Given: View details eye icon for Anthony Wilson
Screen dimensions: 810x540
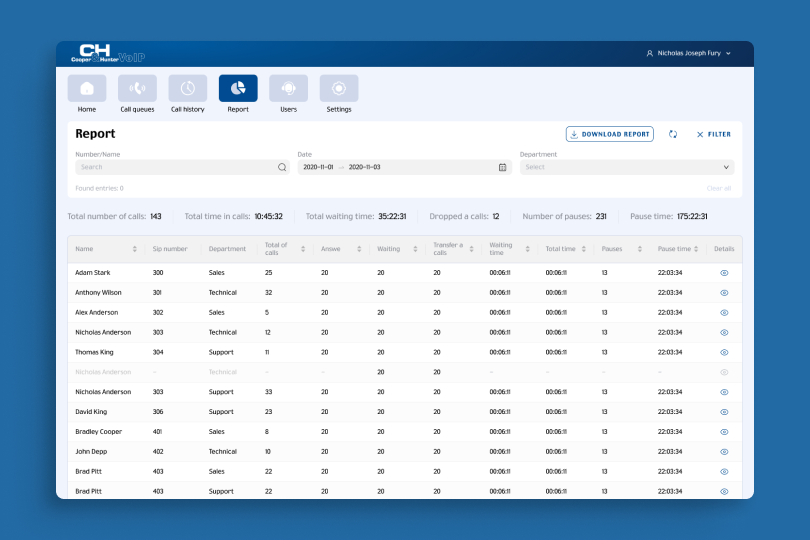Looking at the screenshot, I should [724, 293].
